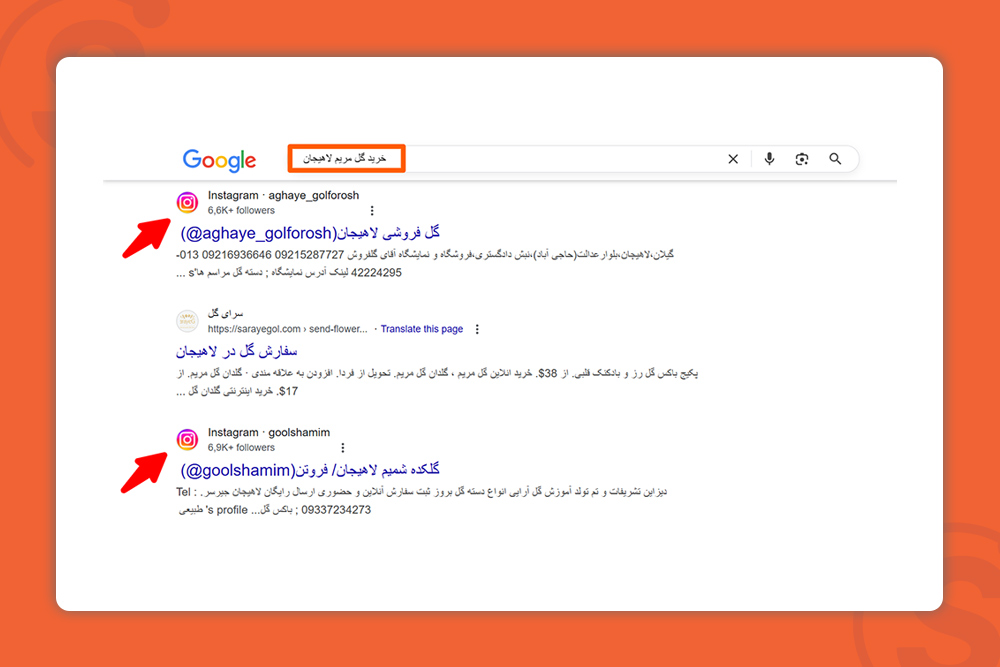Image resolution: width=1000 pixels, height=667 pixels.
Task: Click the https://sarayegol.com › send-flower URL
Action: click(288, 329)
